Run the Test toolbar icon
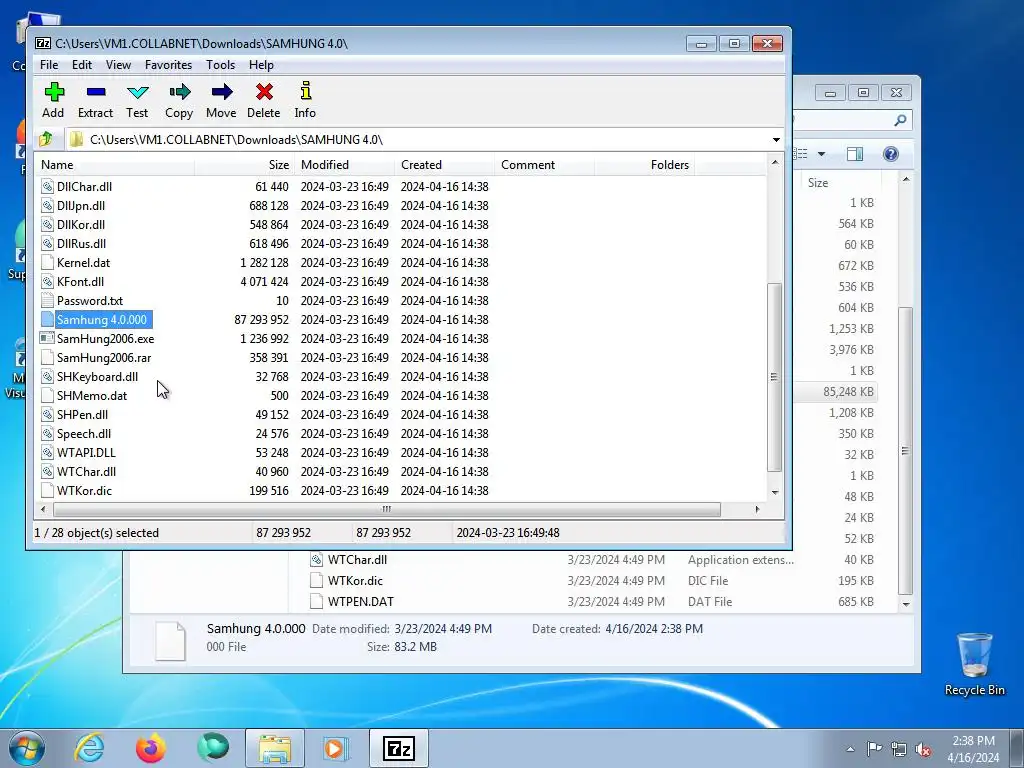The width and height of the screenshot is (1024, 768). [x=138, y=92]
